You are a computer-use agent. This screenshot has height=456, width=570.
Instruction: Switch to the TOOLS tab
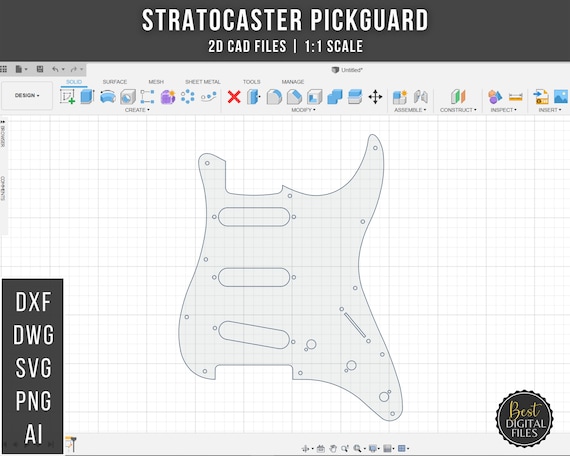(252, 82)
